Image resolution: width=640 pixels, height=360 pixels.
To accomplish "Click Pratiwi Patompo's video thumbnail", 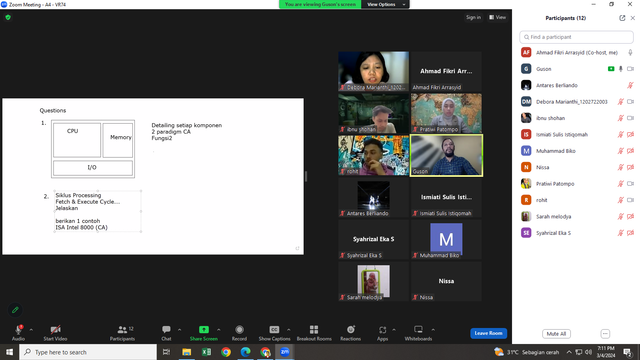I will pyautogui.click(x=446, y=113).
